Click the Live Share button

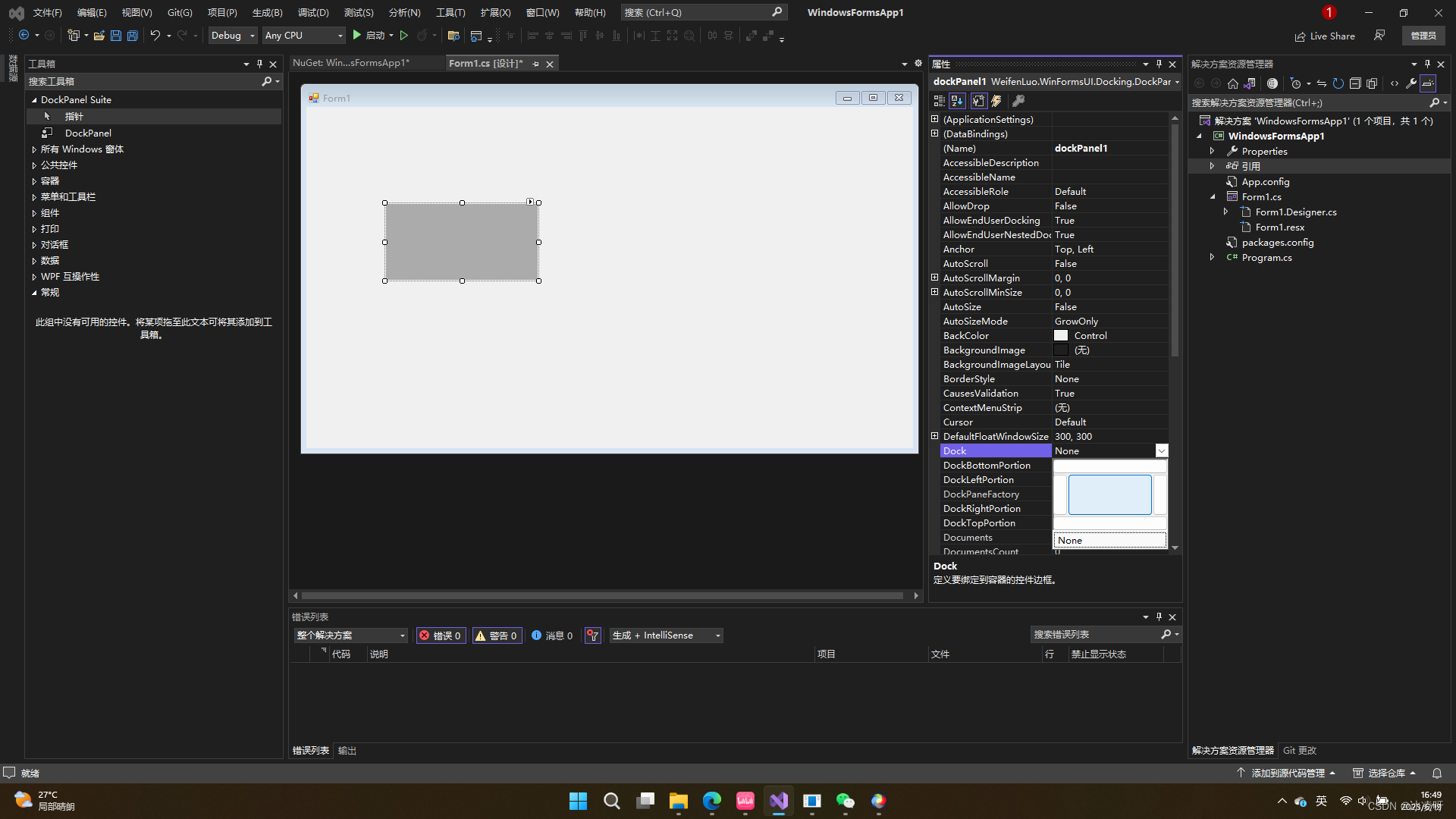point(1325,36)
